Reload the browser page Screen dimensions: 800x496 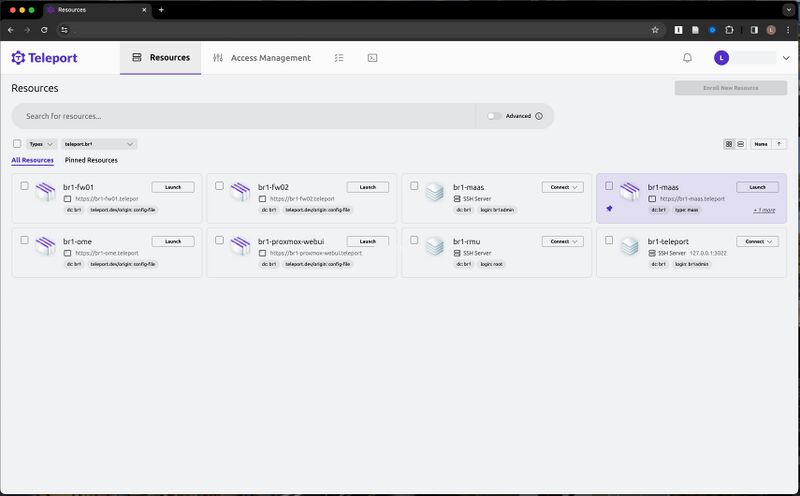point(44,30)
